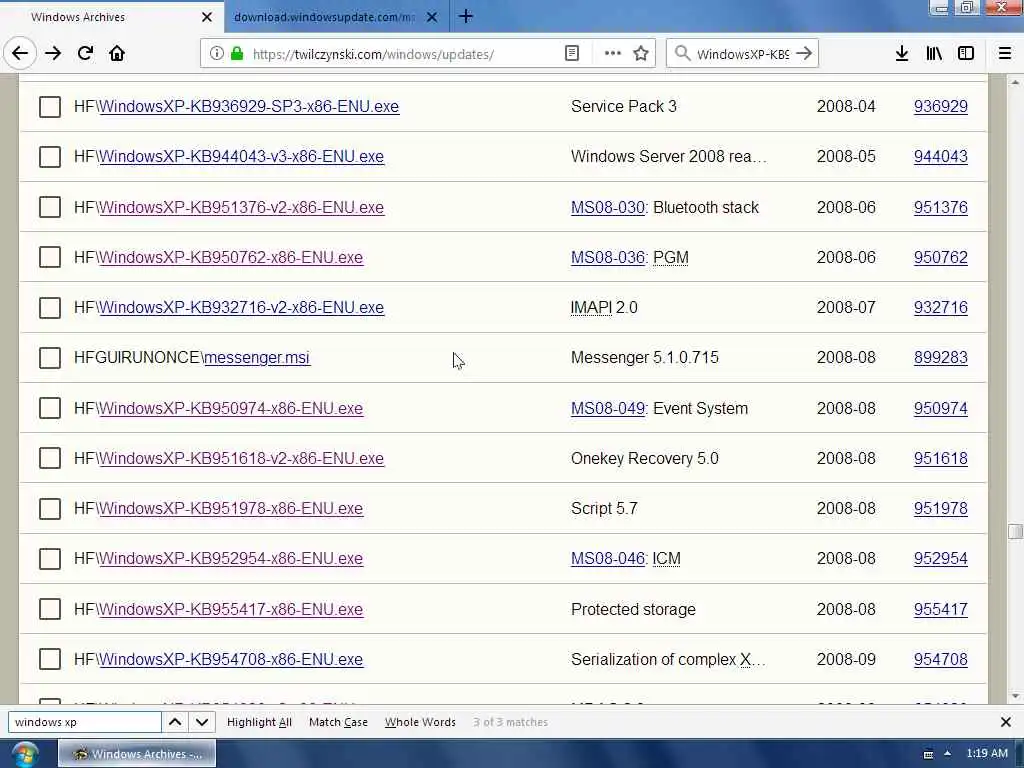Open the Downloads panel arrow
This screenshot has height=768, width=1024.
[x=902, y=54]
